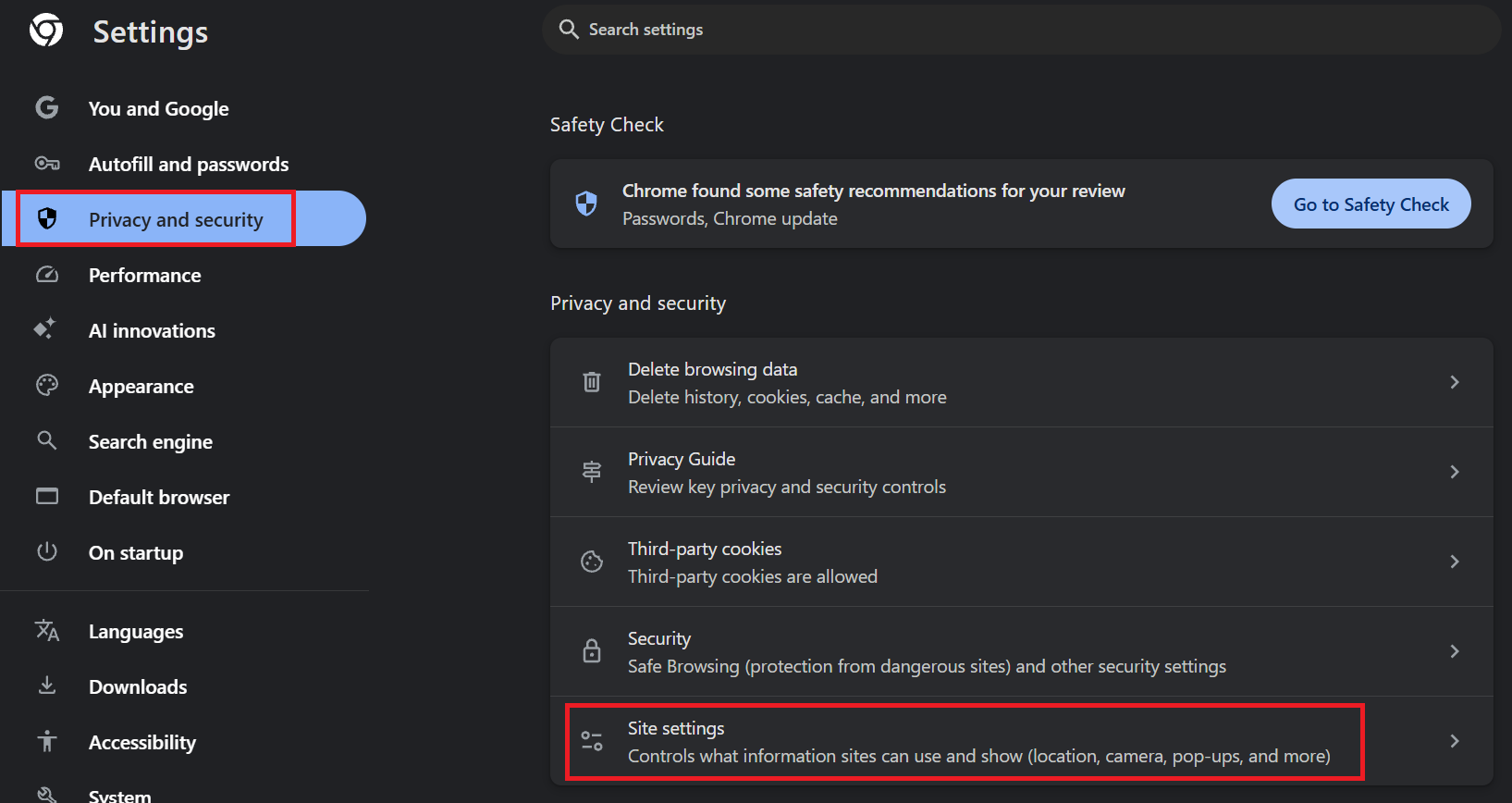
Task: Click the padlock icon for Security
Action: (592, 651)
